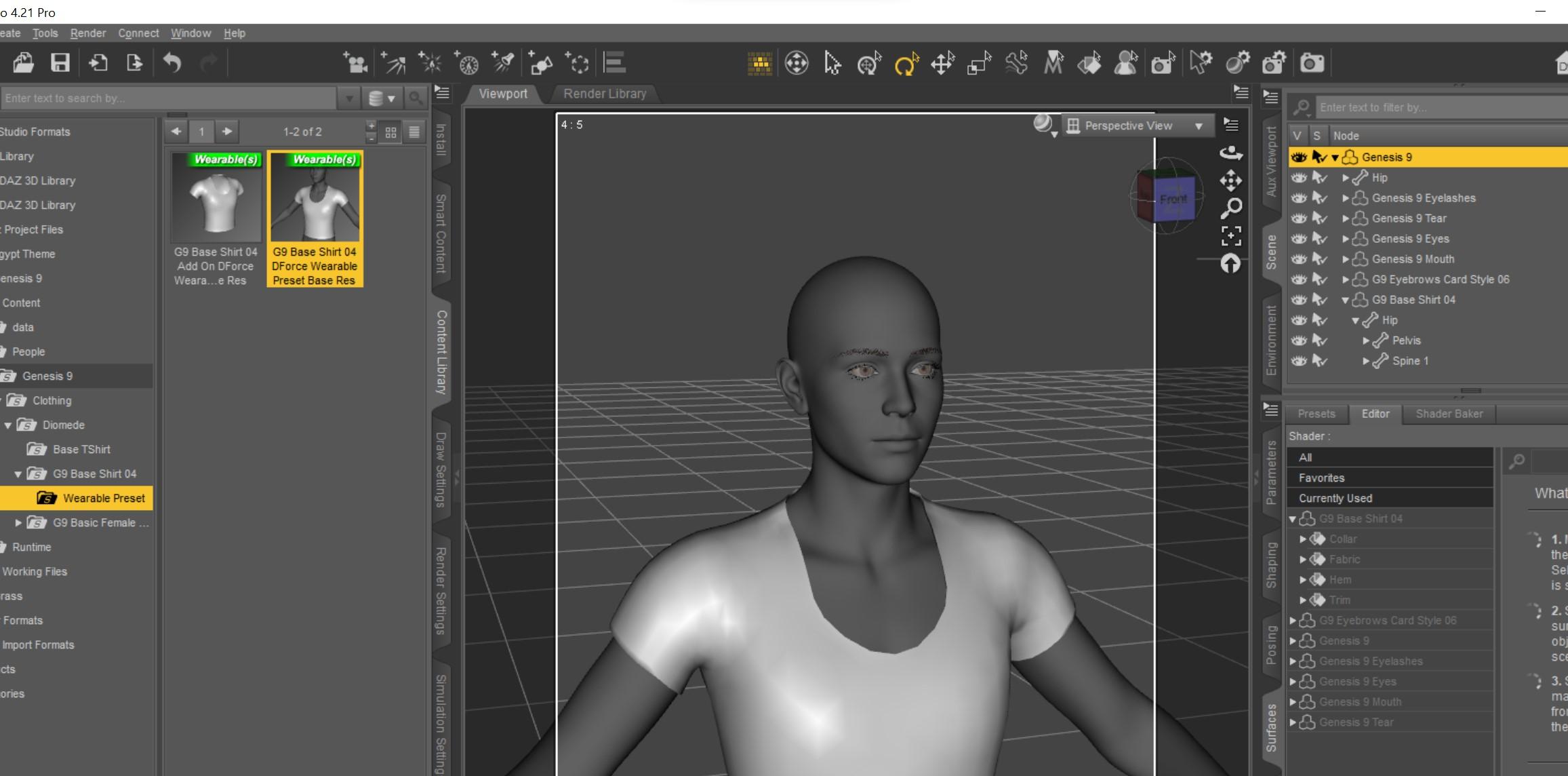Click the viewport zoom magnifier icon
The image size is (1568, 776).
[x=1231, y=208]
